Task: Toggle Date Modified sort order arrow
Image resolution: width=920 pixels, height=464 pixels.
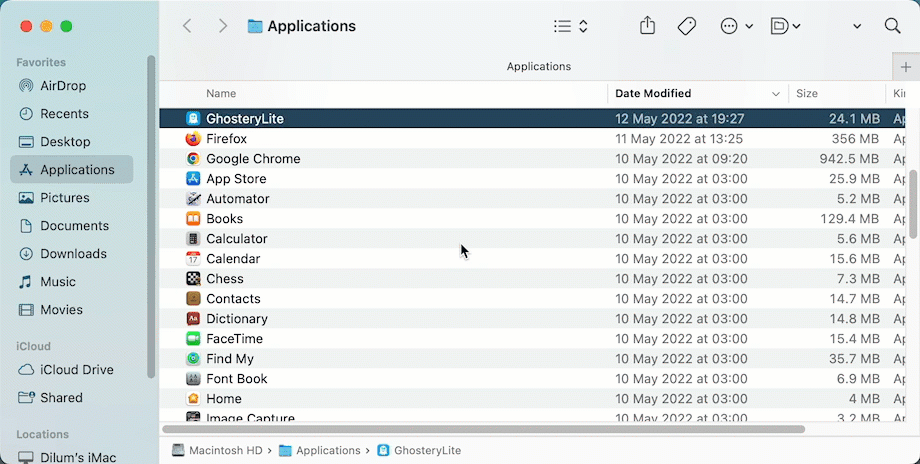Action: (776, 94)
